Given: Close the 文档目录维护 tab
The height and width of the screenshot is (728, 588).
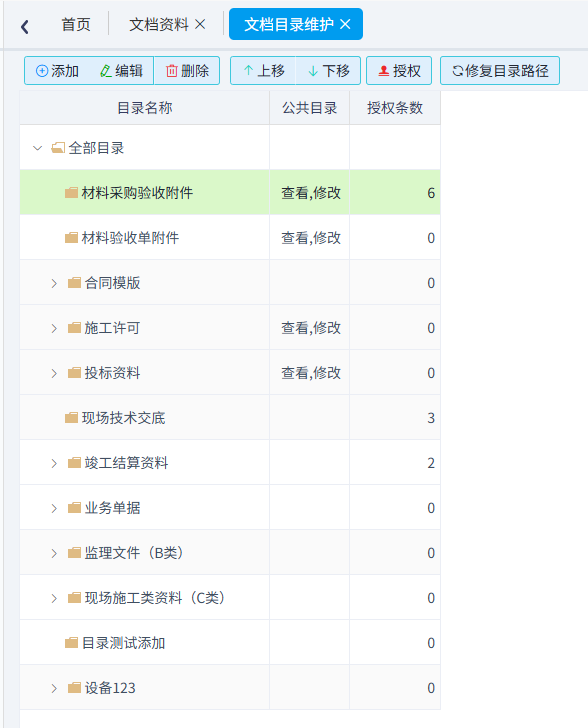Looking at the screenshot, I should pos(345,24).
